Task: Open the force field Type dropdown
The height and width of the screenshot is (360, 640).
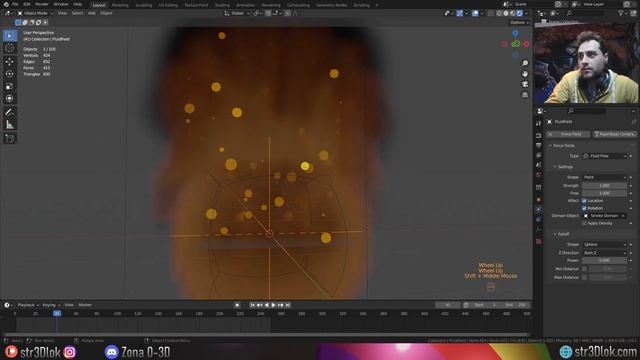Action: (x=604, y=156)
